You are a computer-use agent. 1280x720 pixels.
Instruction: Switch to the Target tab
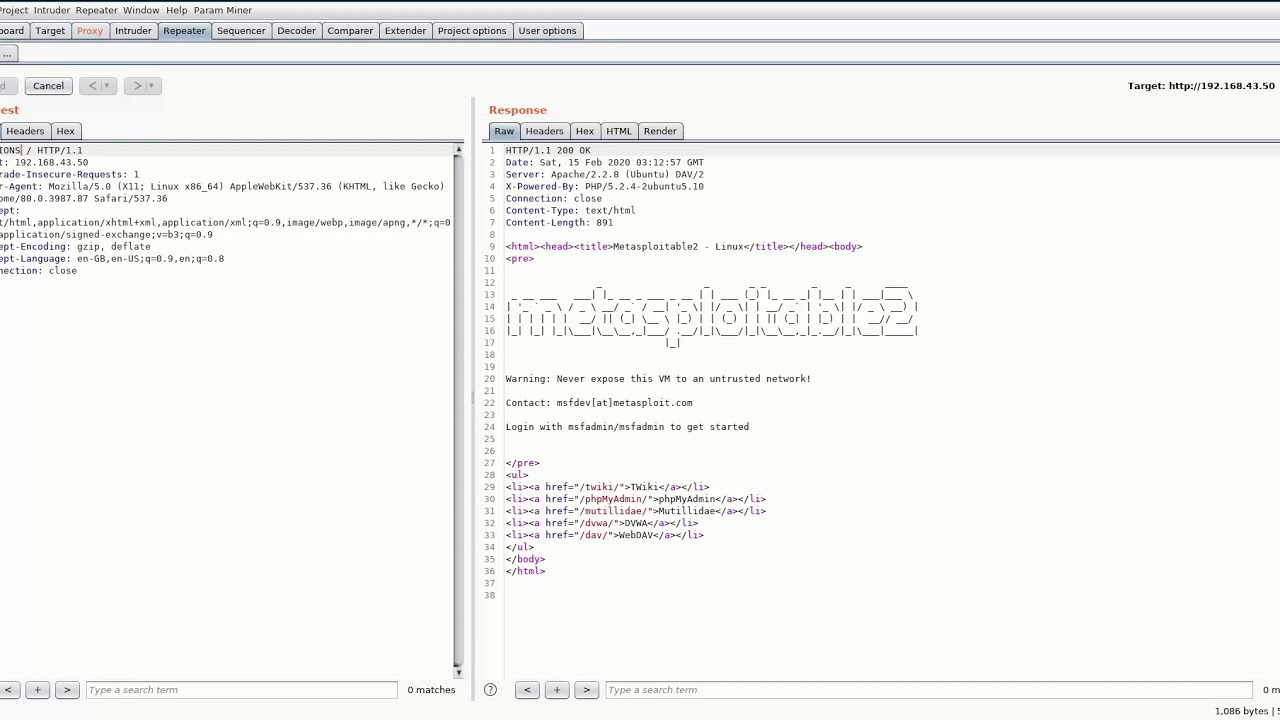(50, 31)
